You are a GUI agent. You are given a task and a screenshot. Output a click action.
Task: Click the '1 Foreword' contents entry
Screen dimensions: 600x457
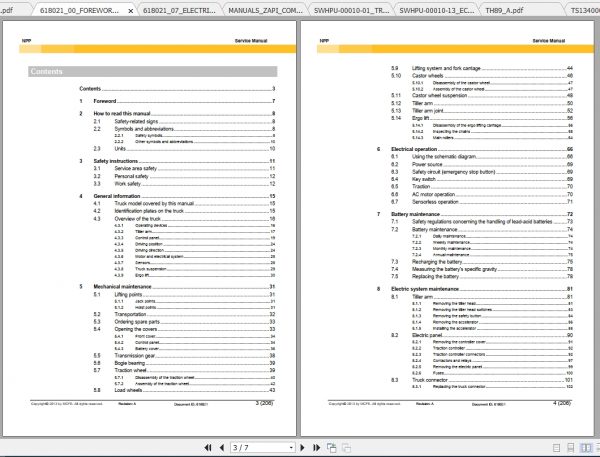pyautogui.click(x=177, y=101)
